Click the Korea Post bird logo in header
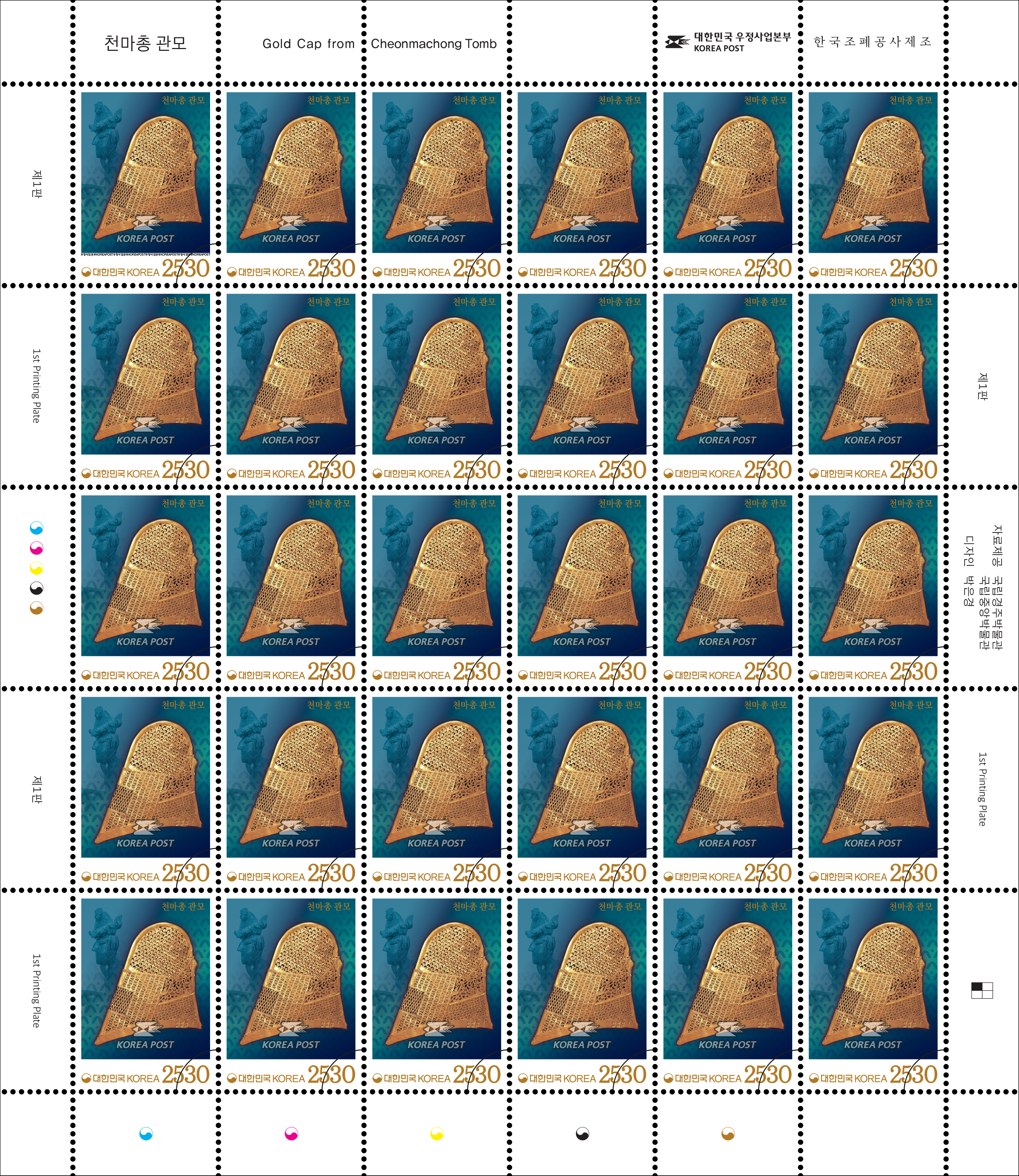Screen dimensions: 1019x1176 677,42
